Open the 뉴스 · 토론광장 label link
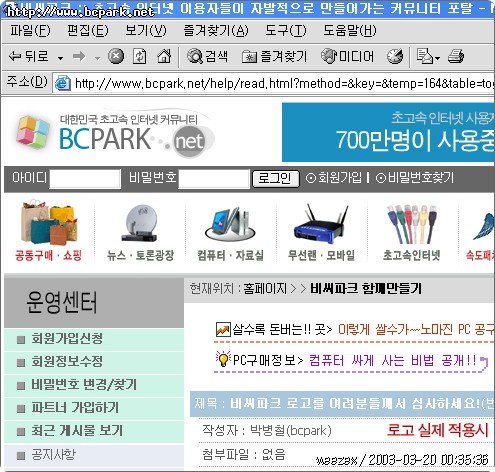 [140, 255]
